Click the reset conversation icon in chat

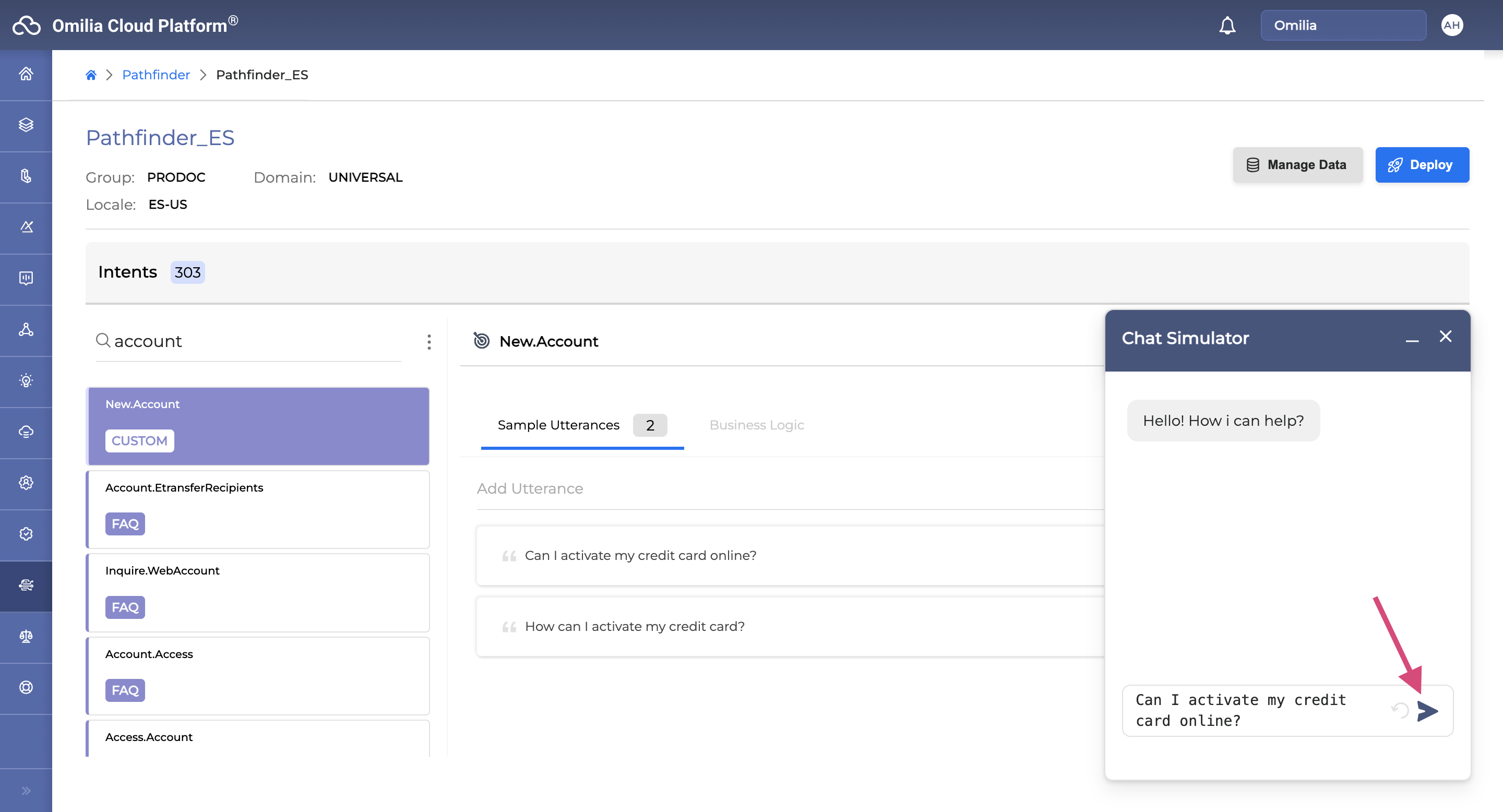click(1400, 710)
